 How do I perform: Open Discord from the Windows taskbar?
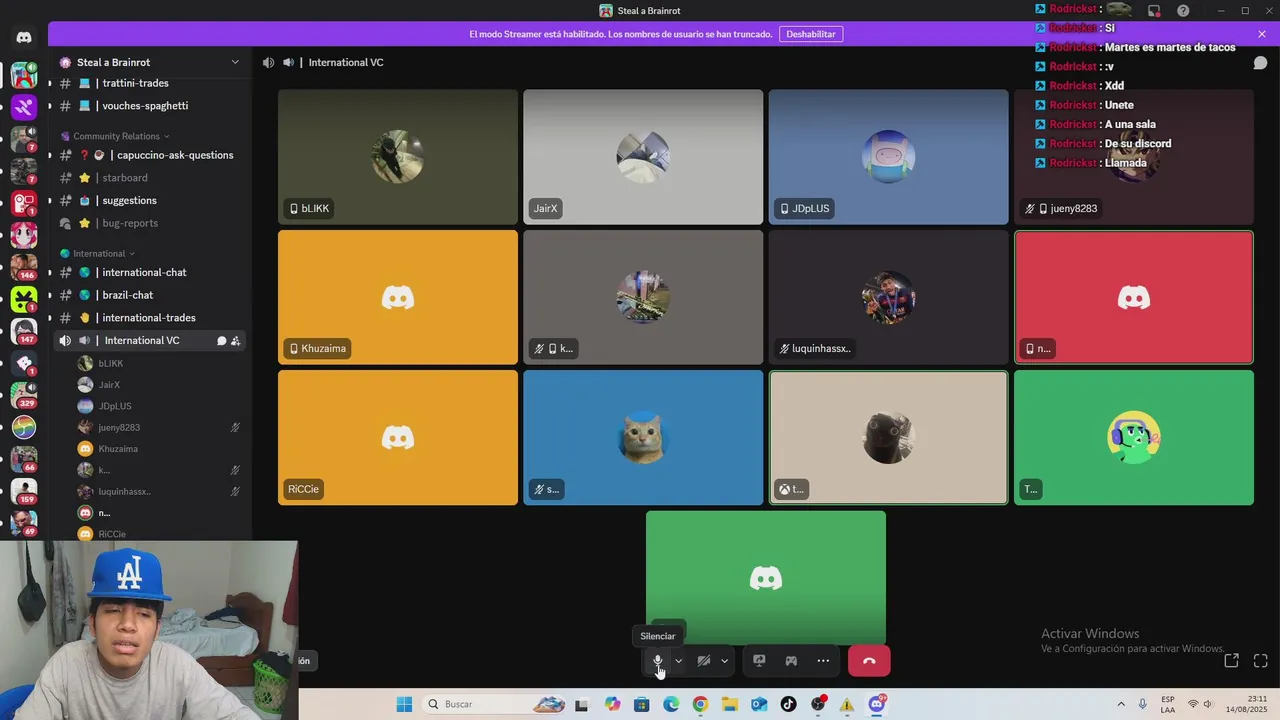[x=877, y=704]
